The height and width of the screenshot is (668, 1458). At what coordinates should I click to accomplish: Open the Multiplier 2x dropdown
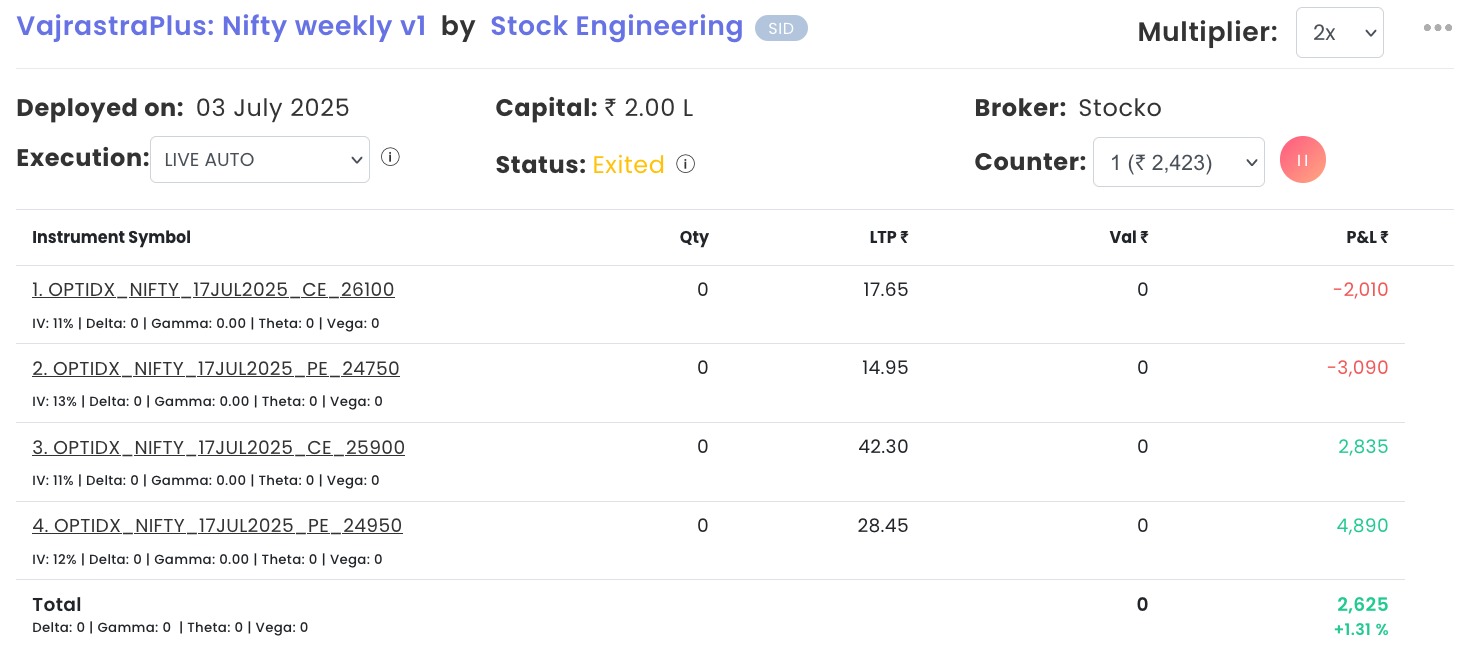(1339, 33)
